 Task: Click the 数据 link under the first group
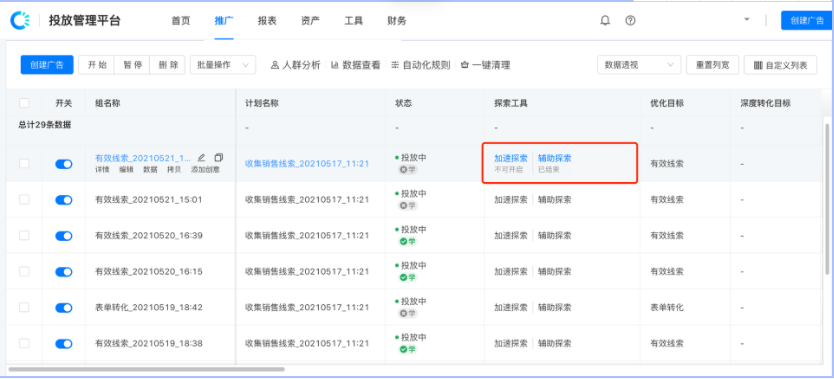pos(151,170)
